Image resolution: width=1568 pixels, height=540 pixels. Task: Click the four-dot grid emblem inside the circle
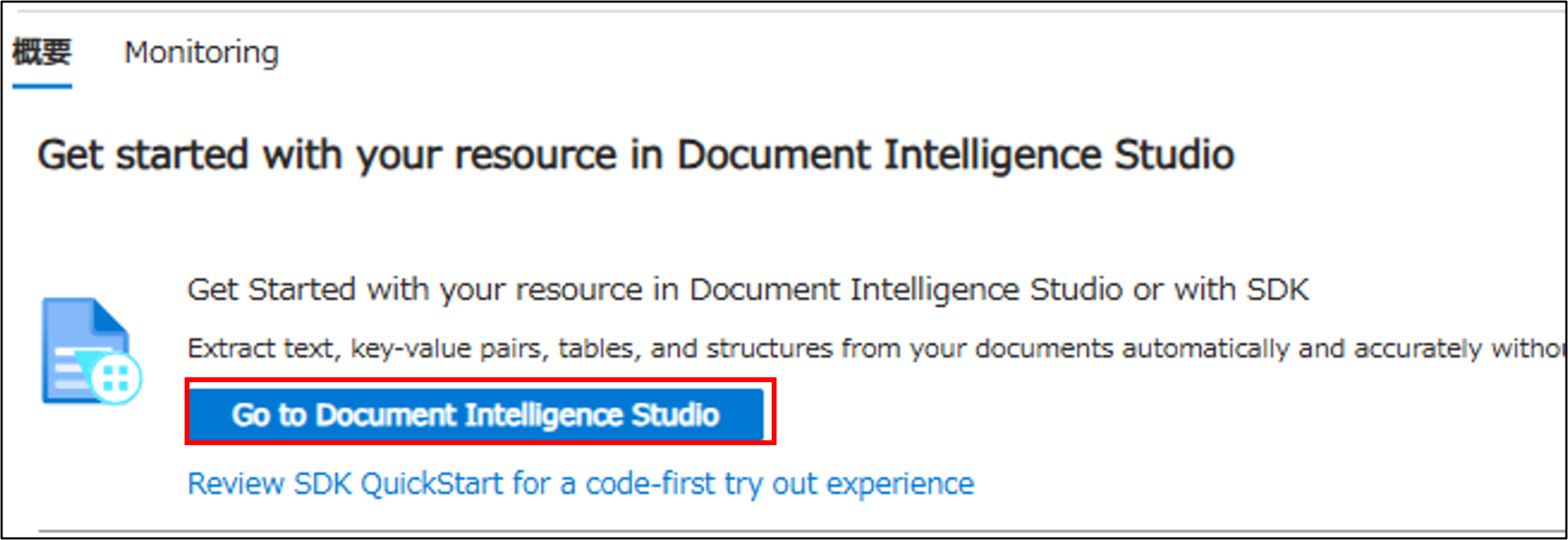pyautogui.click(x=116, y=377)
